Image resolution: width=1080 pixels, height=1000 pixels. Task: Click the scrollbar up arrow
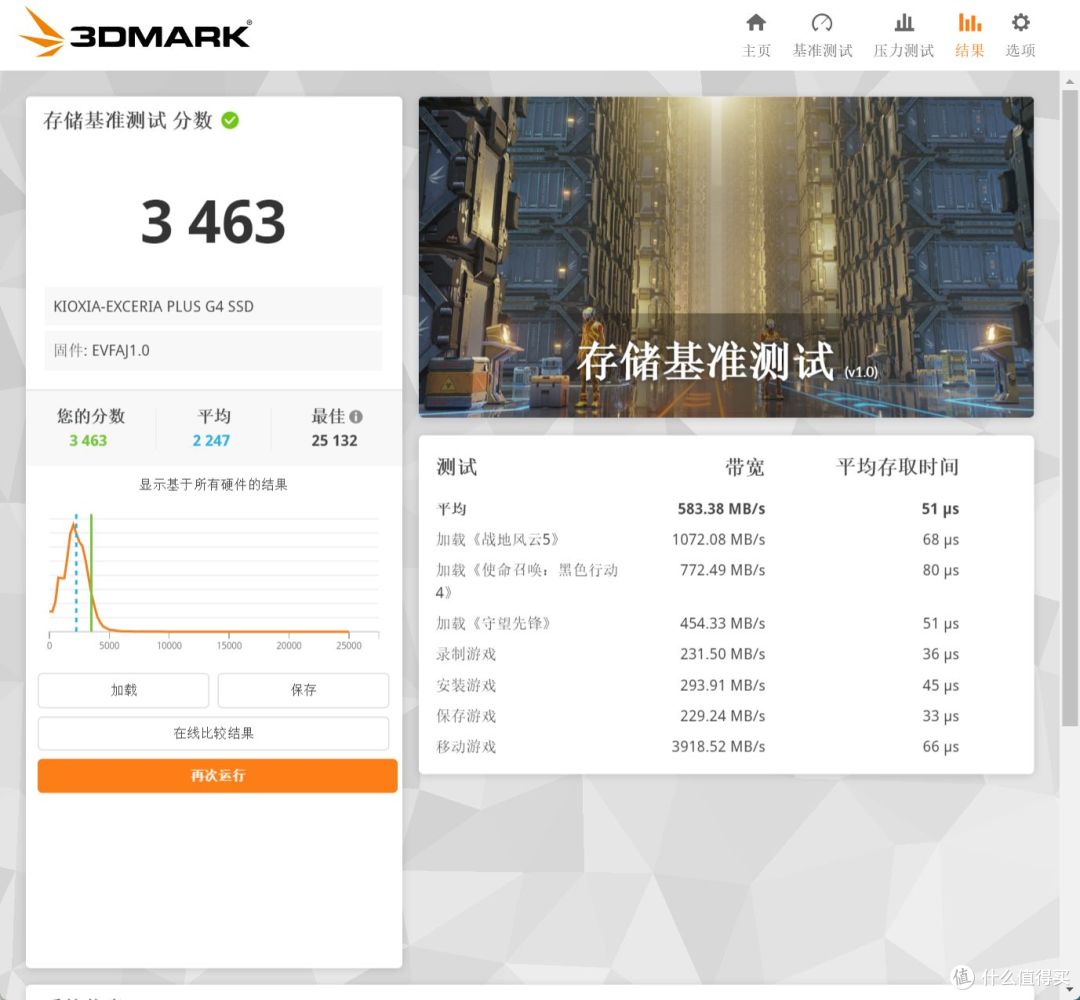pos(1069,81)
